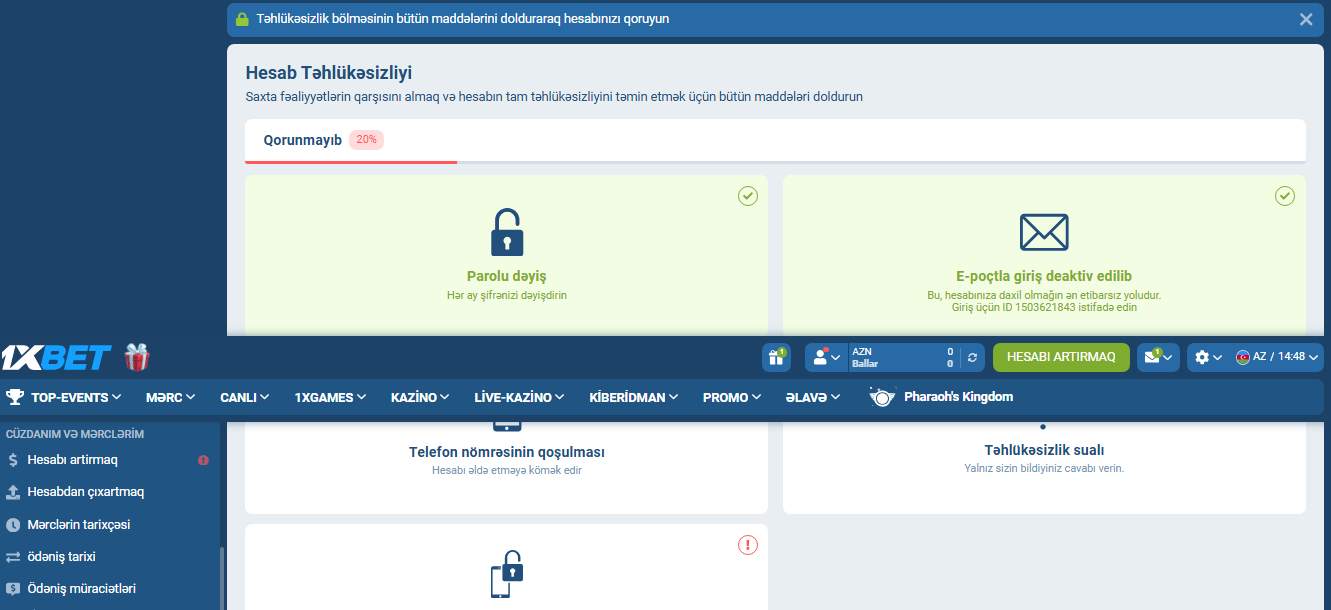The height and width of the screenshot is (610, 1331).
Task: Expand the user account dropdown
Action: click(826, 357)
